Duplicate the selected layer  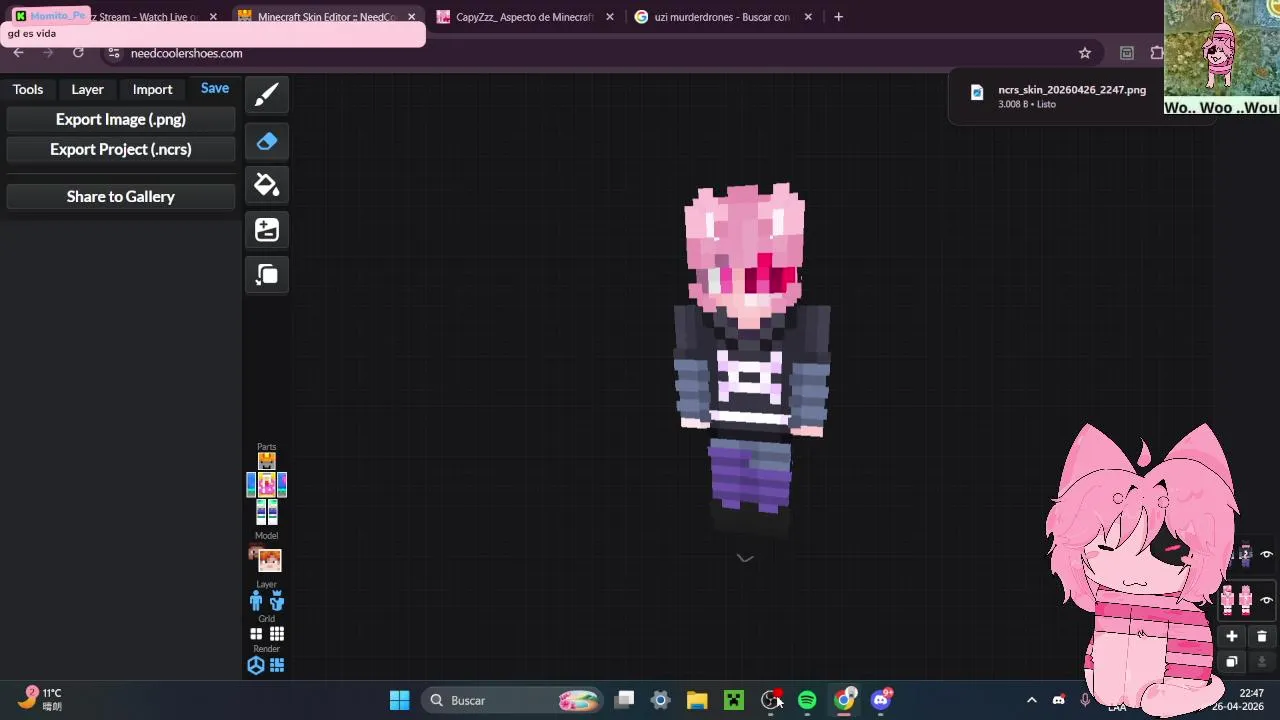coord(1232,662)
